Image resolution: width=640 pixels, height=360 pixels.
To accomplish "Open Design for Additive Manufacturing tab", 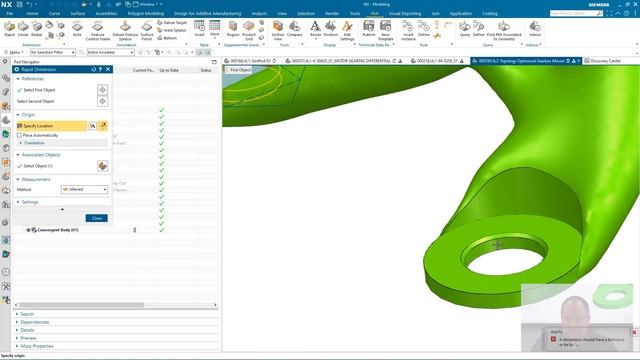I will (x=207, y=13).
